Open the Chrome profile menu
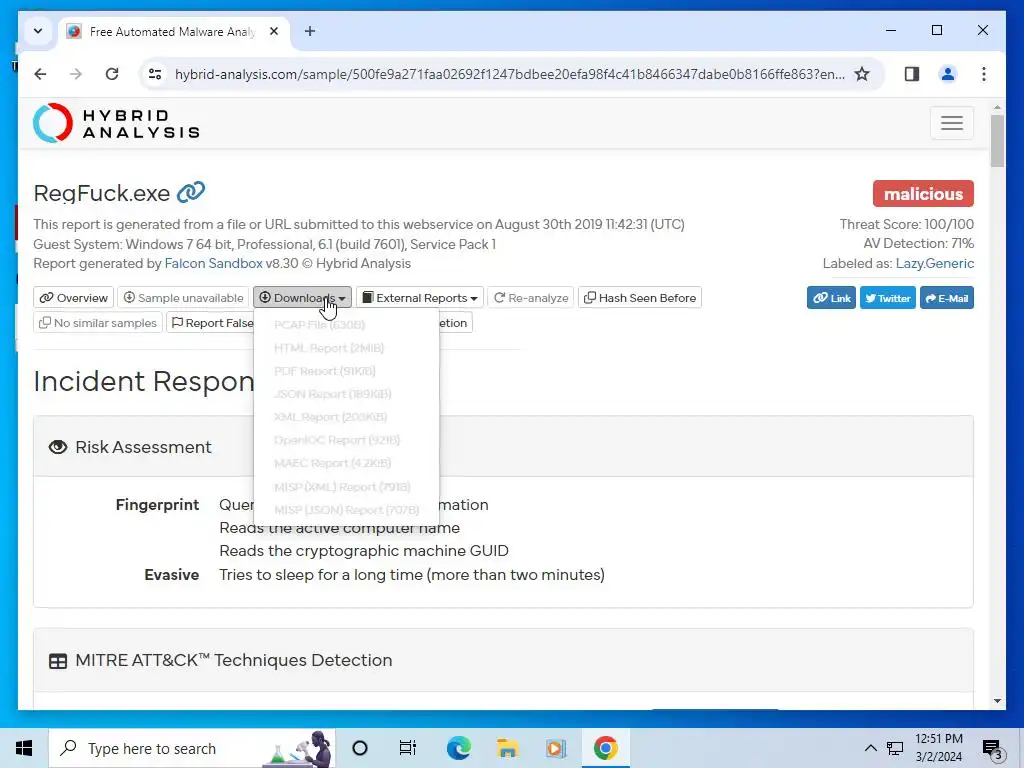 click(948, 74)
